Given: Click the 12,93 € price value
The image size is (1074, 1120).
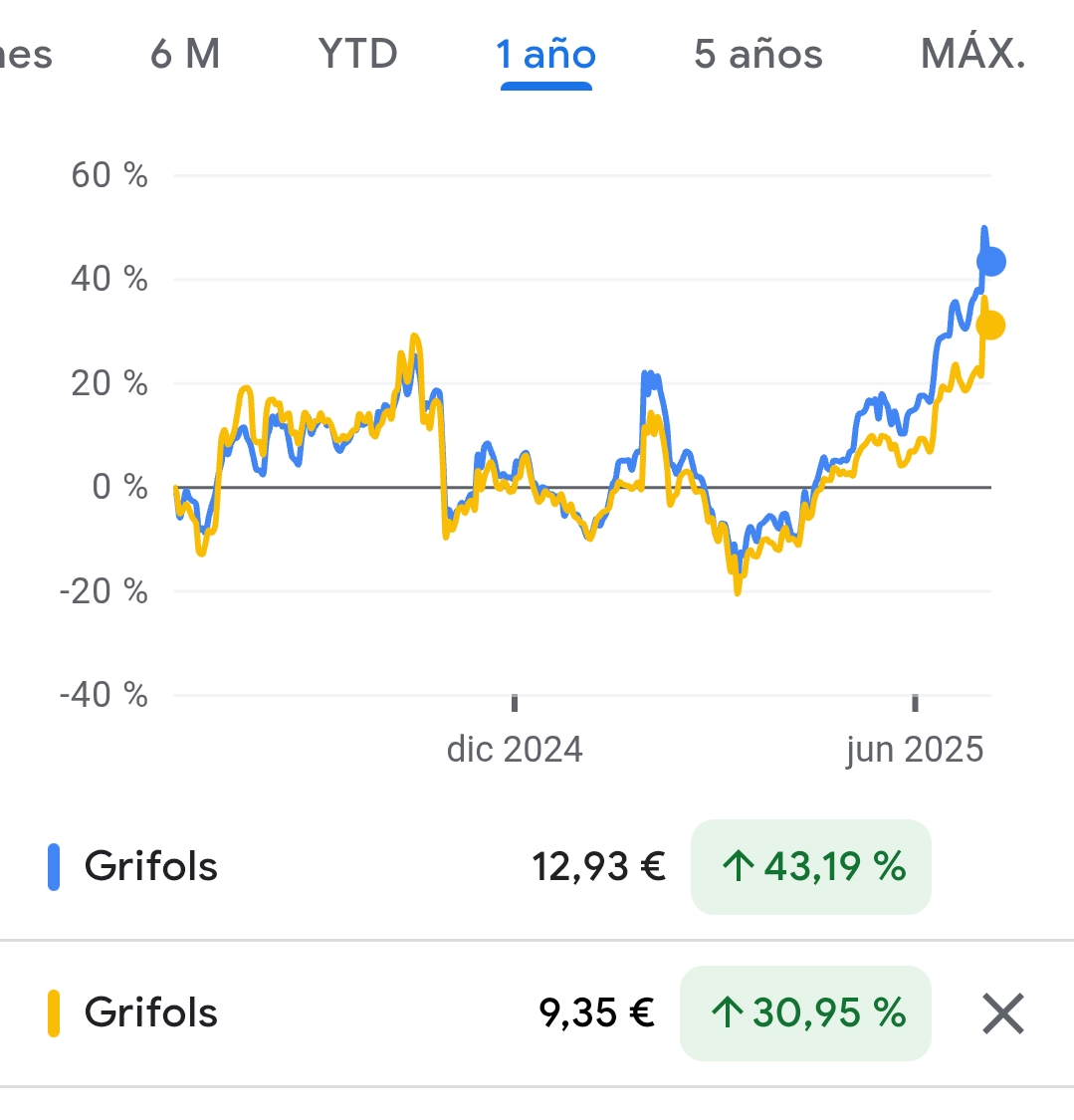Looking at the screenshot, I should [x=598, y=867].
